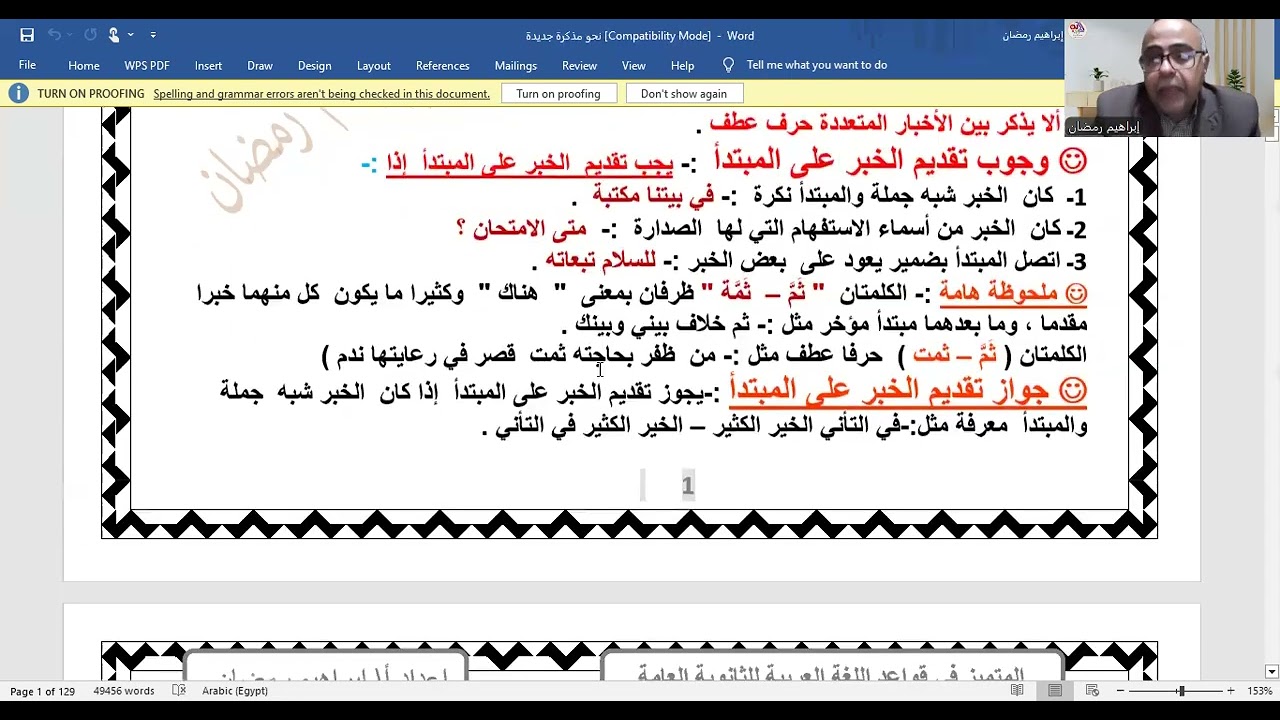Go to the Design tab
The image size is (1280, 720).
point(314,65)
